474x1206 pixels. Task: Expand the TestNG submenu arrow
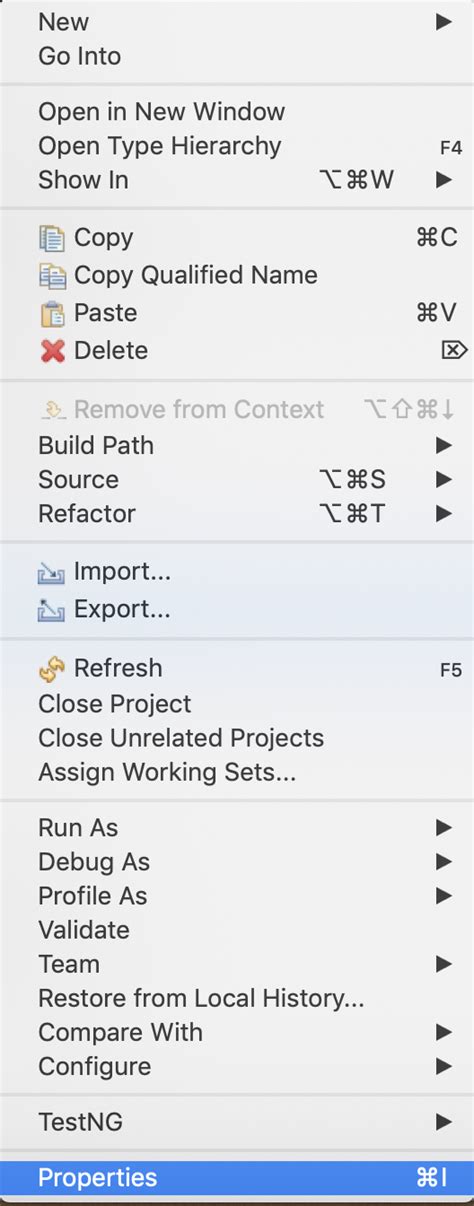tap(444, 1123)
